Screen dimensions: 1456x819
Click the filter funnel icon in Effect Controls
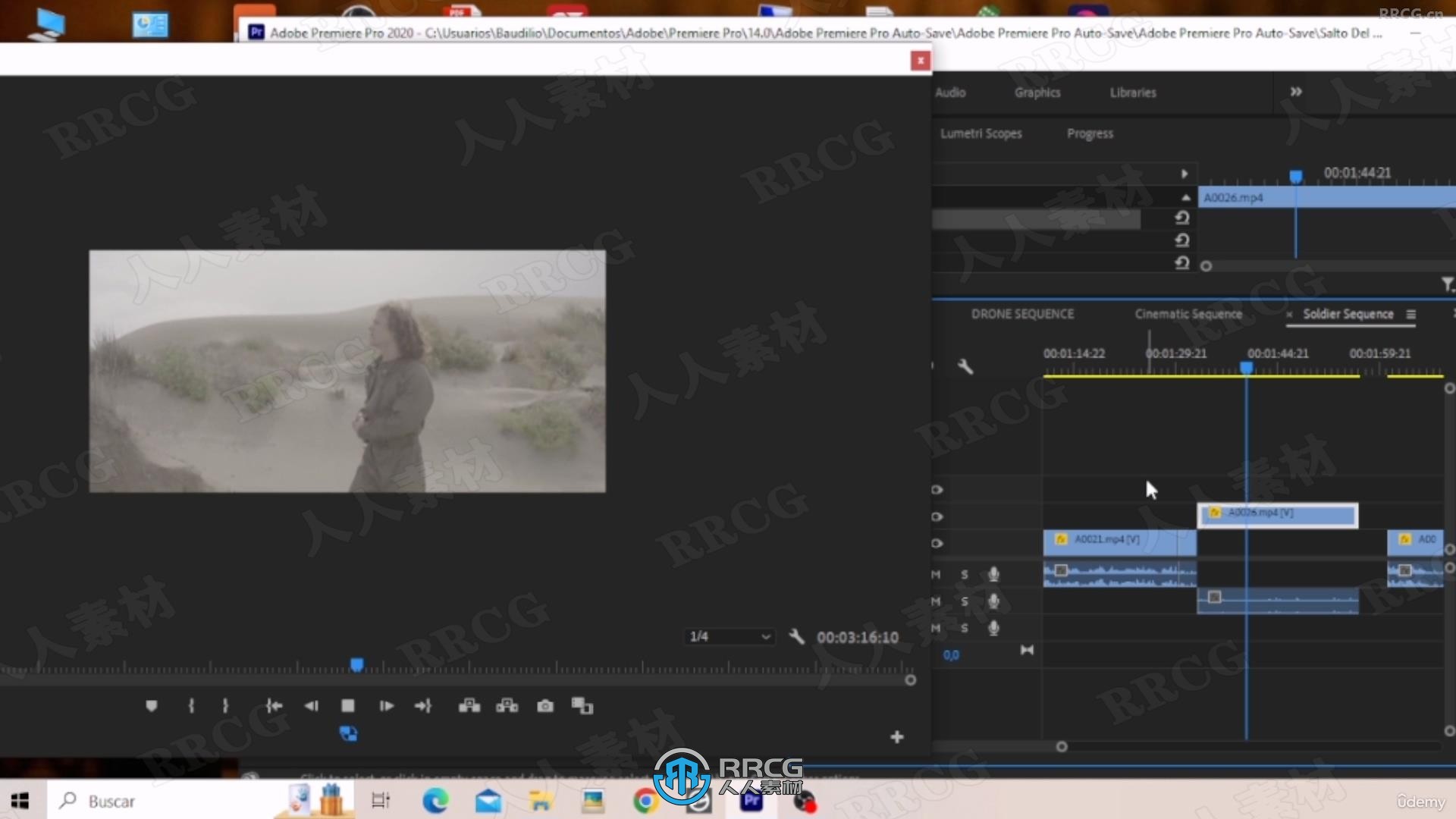1448,284
